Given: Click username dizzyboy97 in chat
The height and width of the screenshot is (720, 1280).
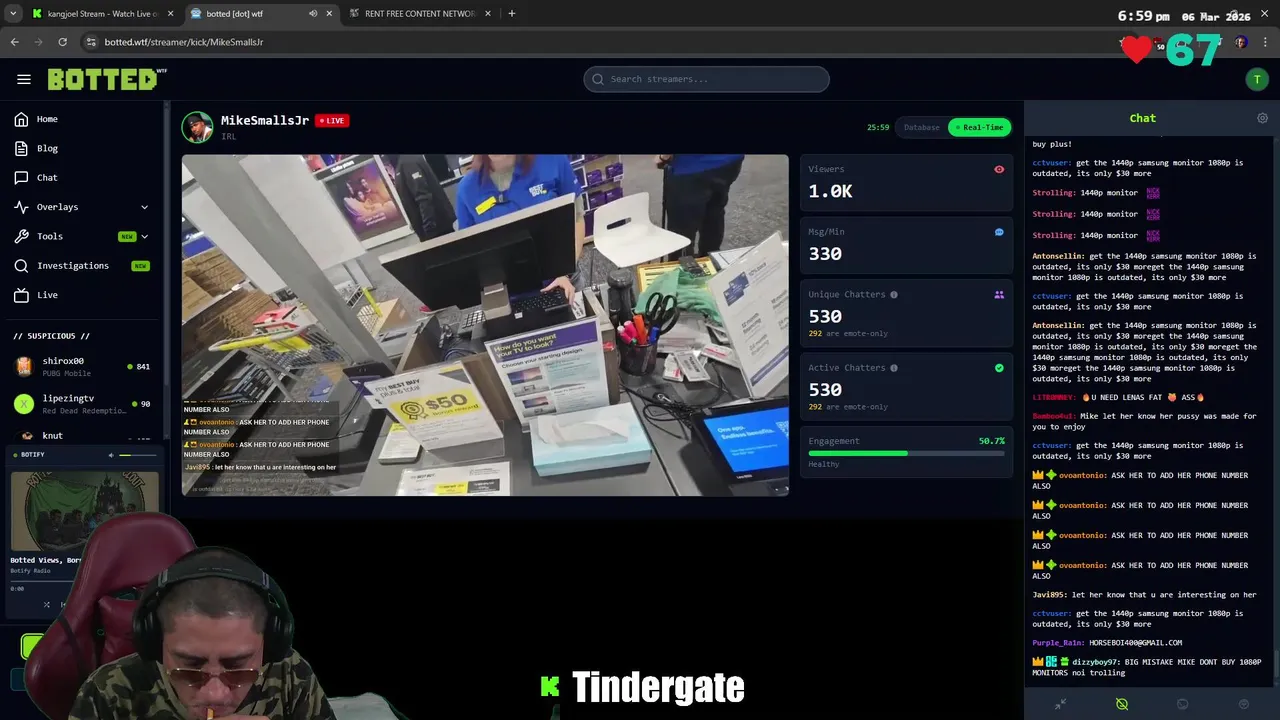Looking at the screenshot, I should (x=1095, y=662).
